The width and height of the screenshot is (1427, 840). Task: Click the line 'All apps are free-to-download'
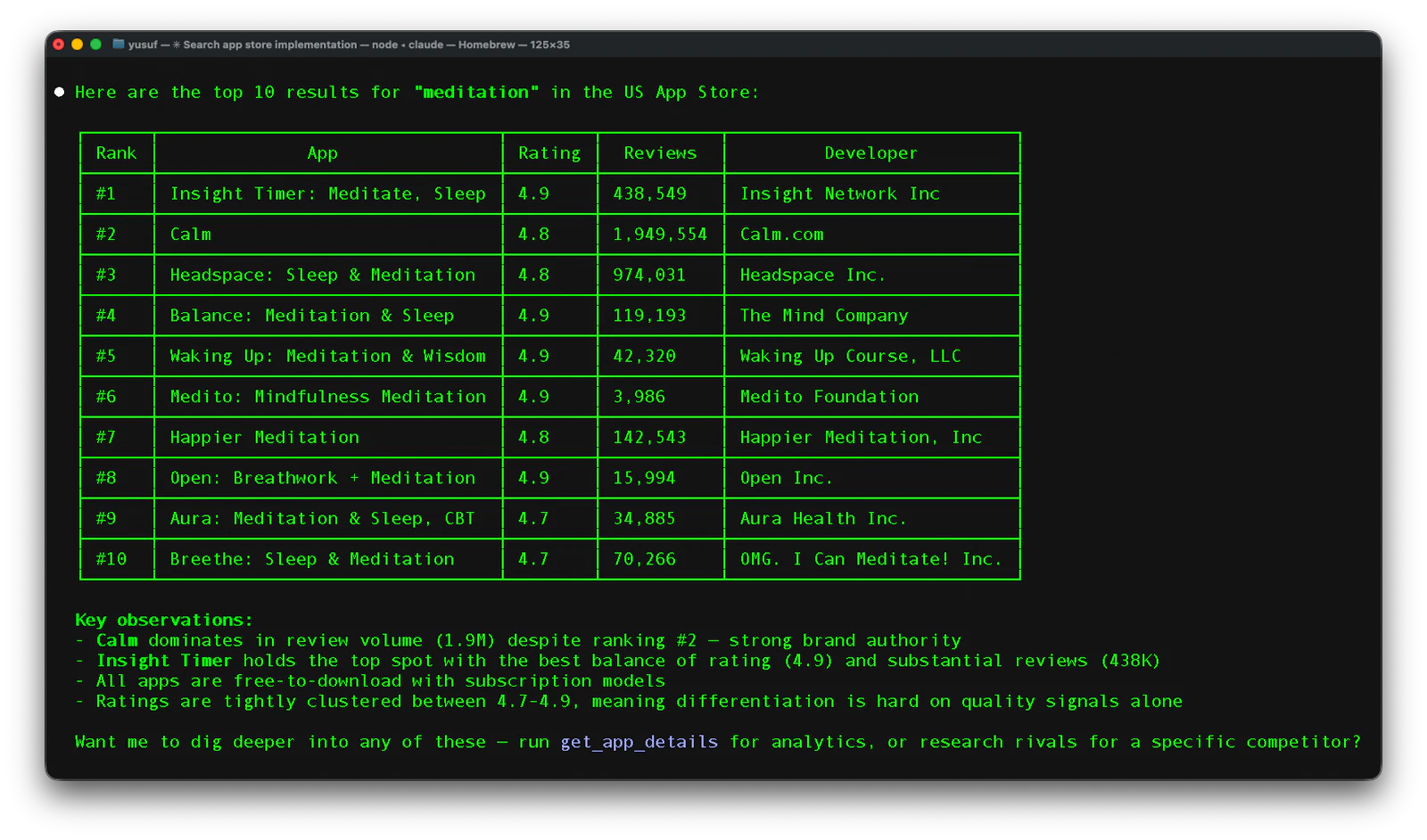[x=381, y=681]
